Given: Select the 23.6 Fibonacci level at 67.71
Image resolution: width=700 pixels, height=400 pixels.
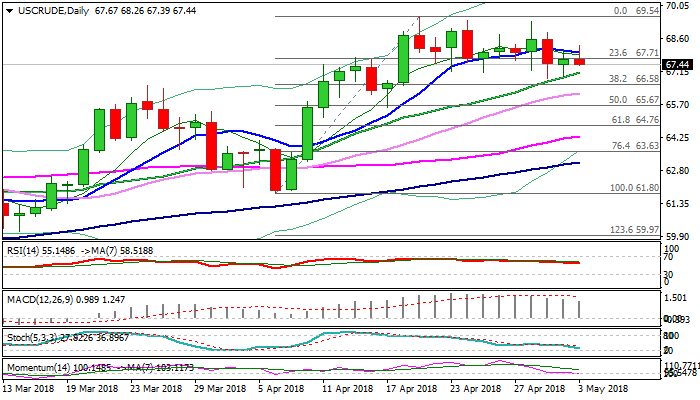Looking at the screenshot, I should coord(632,53).
